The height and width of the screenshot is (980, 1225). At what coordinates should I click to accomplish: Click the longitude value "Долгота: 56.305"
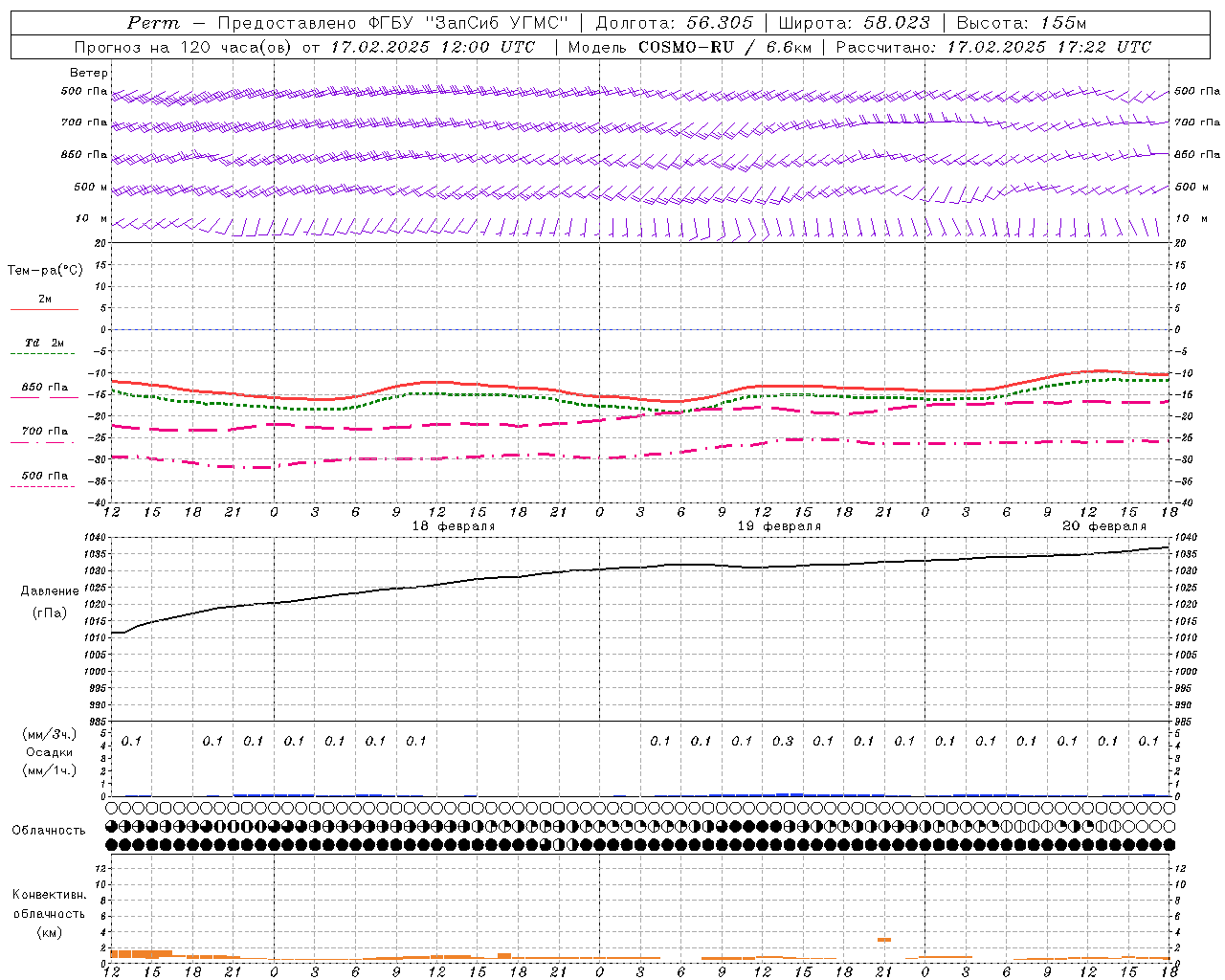coord(674,23)
